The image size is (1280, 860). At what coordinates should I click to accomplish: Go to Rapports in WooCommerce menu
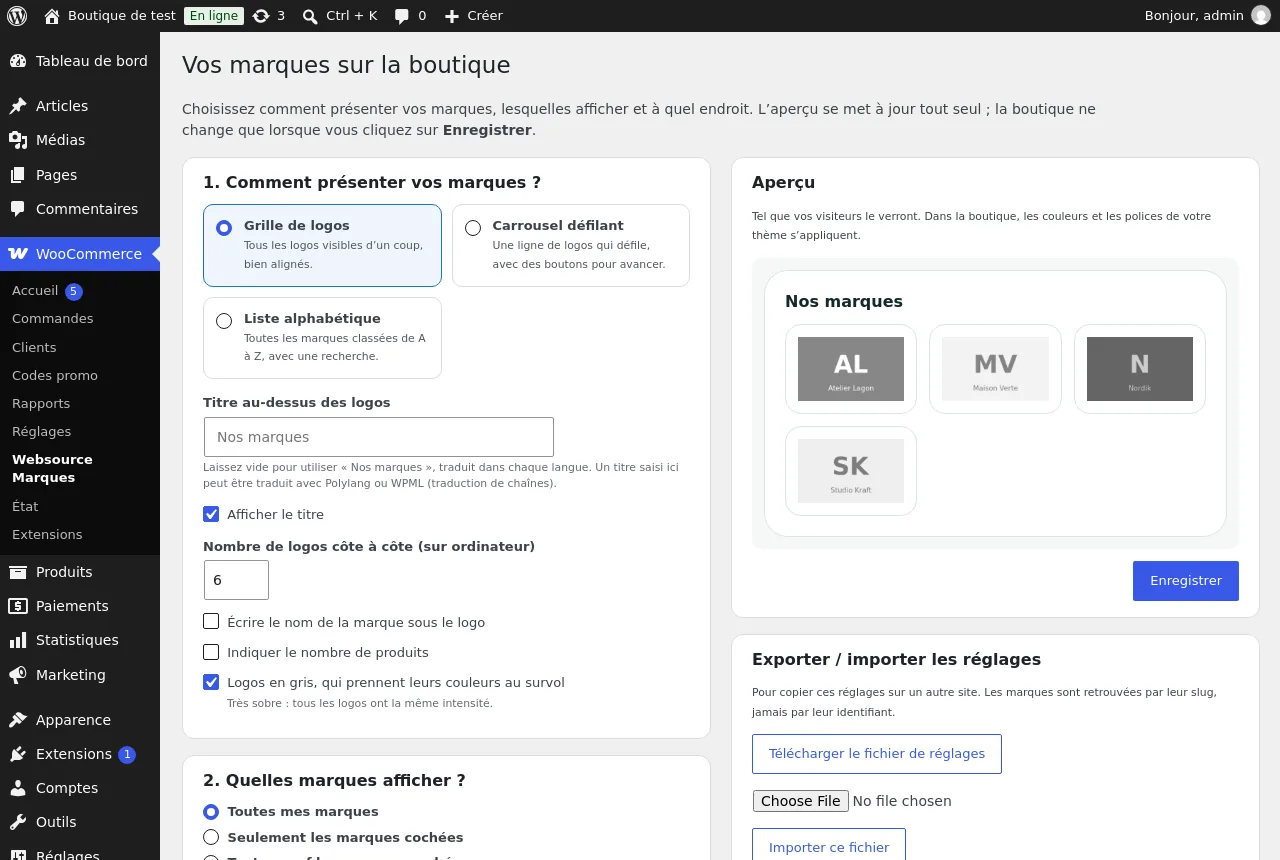pyautogui.click(x=41, y=404)
